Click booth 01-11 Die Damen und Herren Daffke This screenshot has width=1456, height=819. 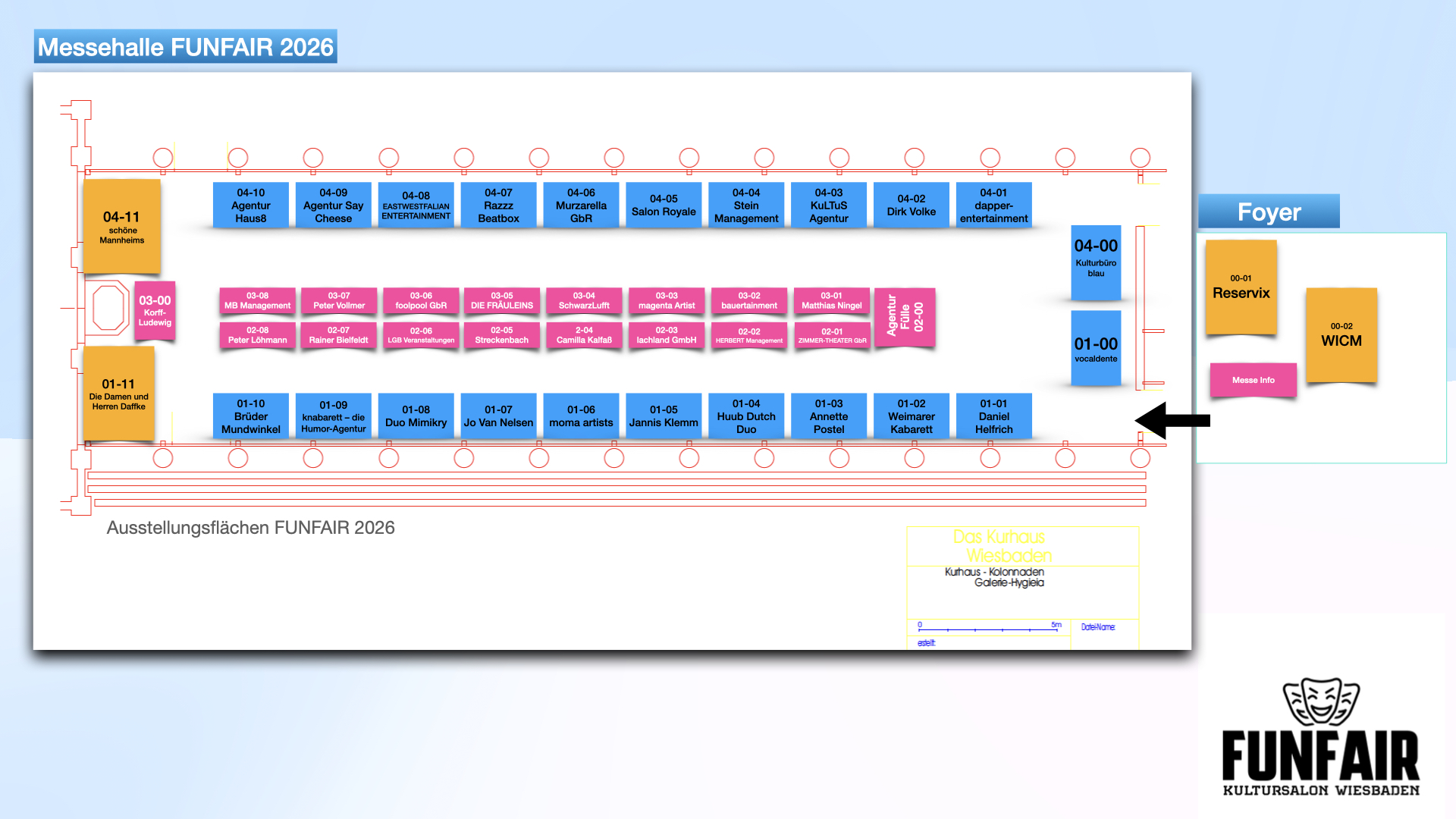(x=119, y=394)
